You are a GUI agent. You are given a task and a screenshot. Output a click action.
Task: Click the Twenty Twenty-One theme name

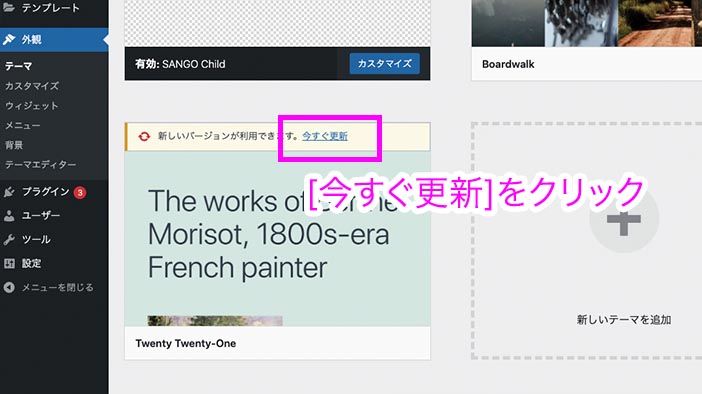(x=186, y=343)
